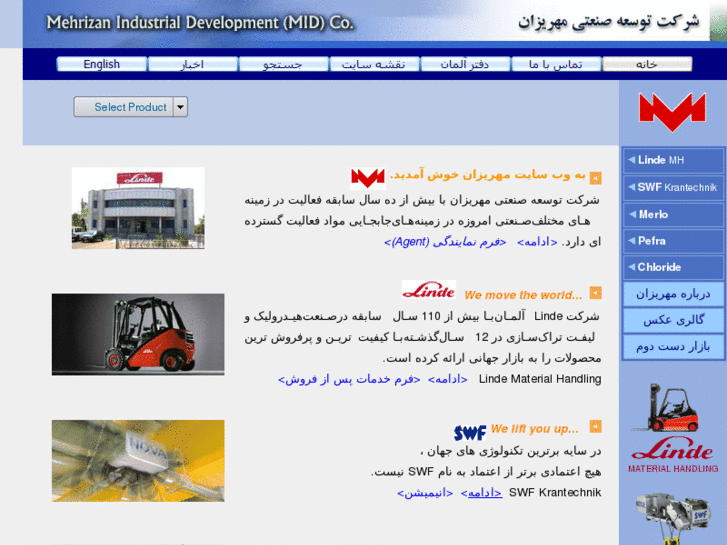Click orange bullet icon next to welcome heading
The width and height of the screenshot is (727, 545).
coord(595,178)
